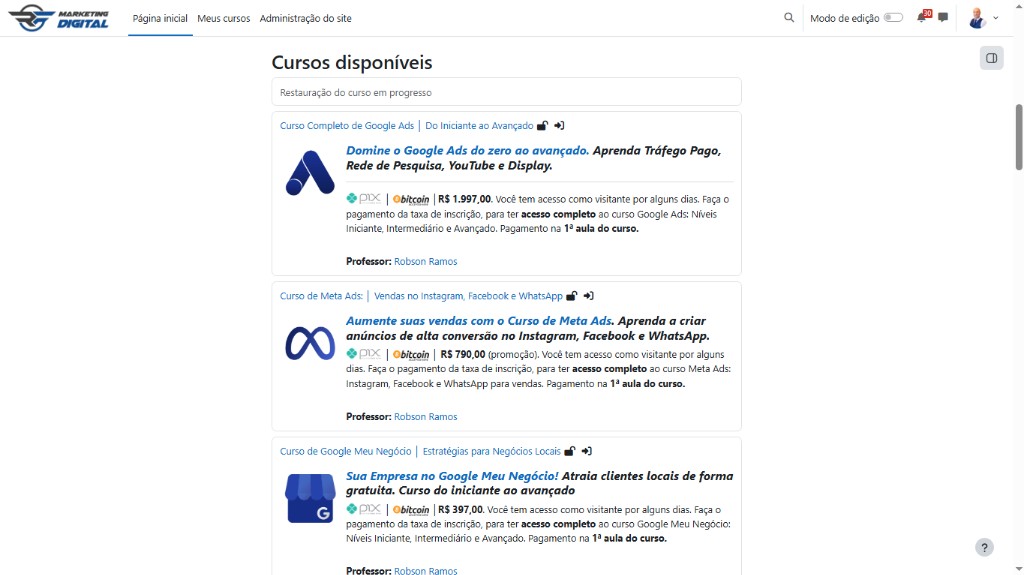Click the user profile avatar

point(977,18)
